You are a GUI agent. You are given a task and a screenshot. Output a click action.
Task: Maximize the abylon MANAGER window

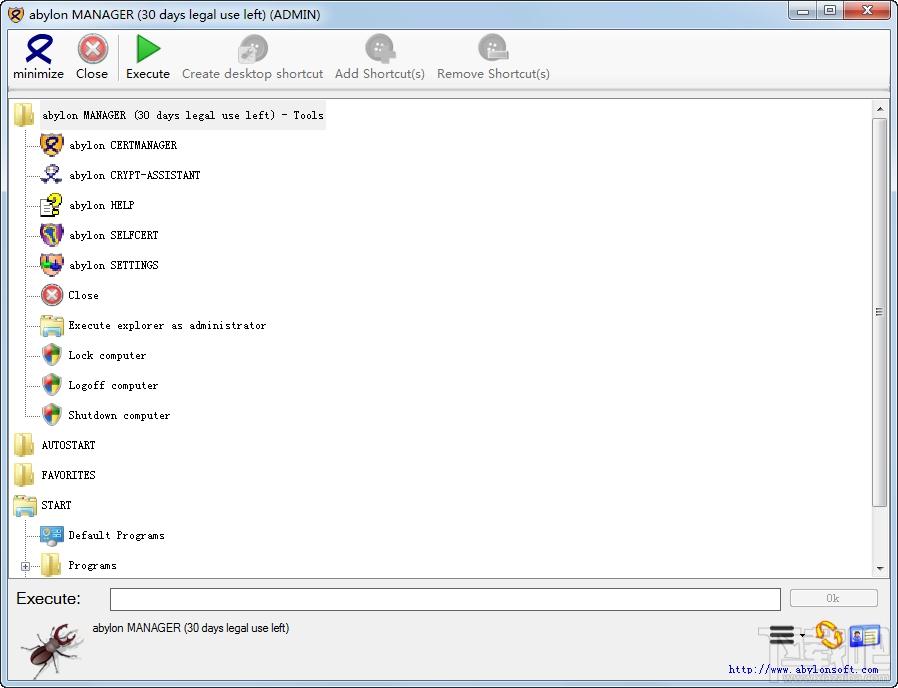[830, 10]
